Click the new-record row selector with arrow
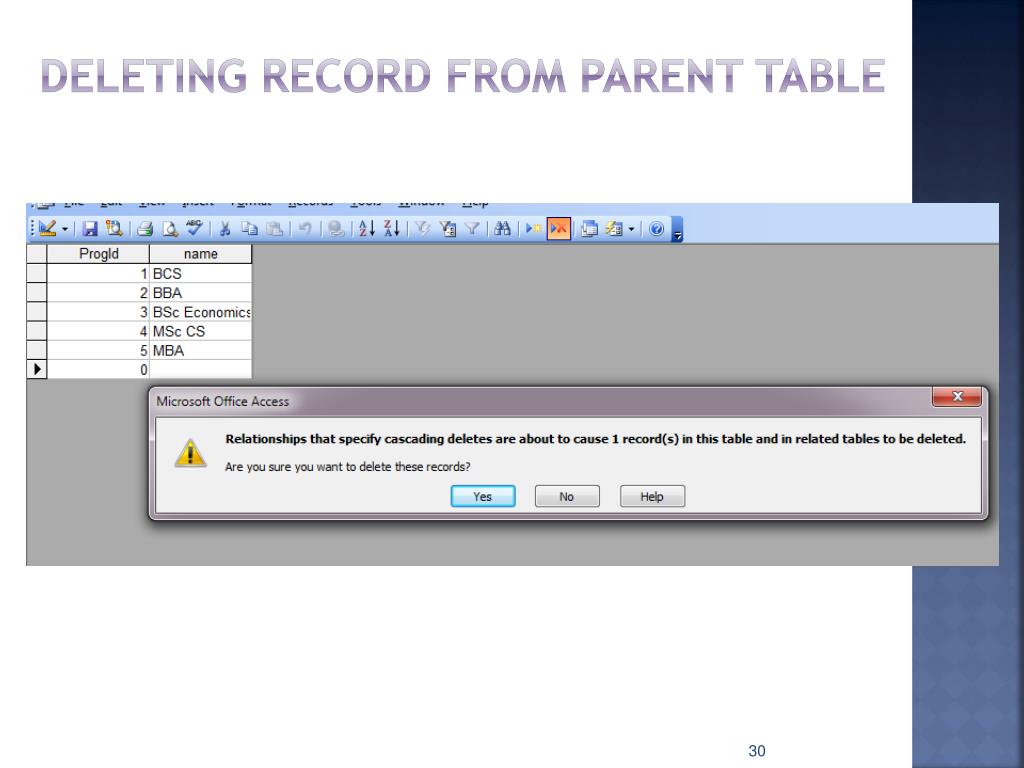This screenshot has width=1024, height=768. 37,370
